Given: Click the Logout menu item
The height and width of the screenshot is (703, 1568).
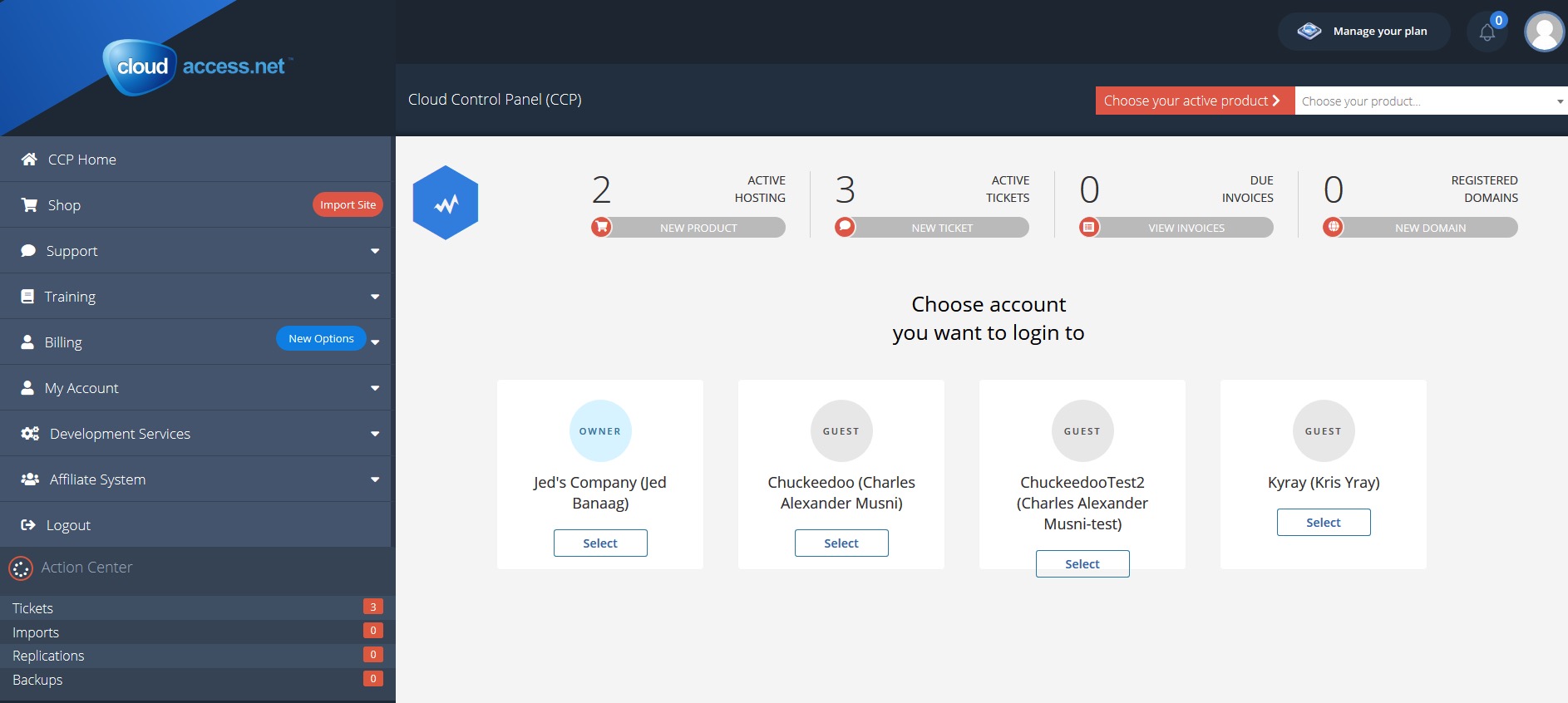Looking at the screenshot, I should coord(195,524).
